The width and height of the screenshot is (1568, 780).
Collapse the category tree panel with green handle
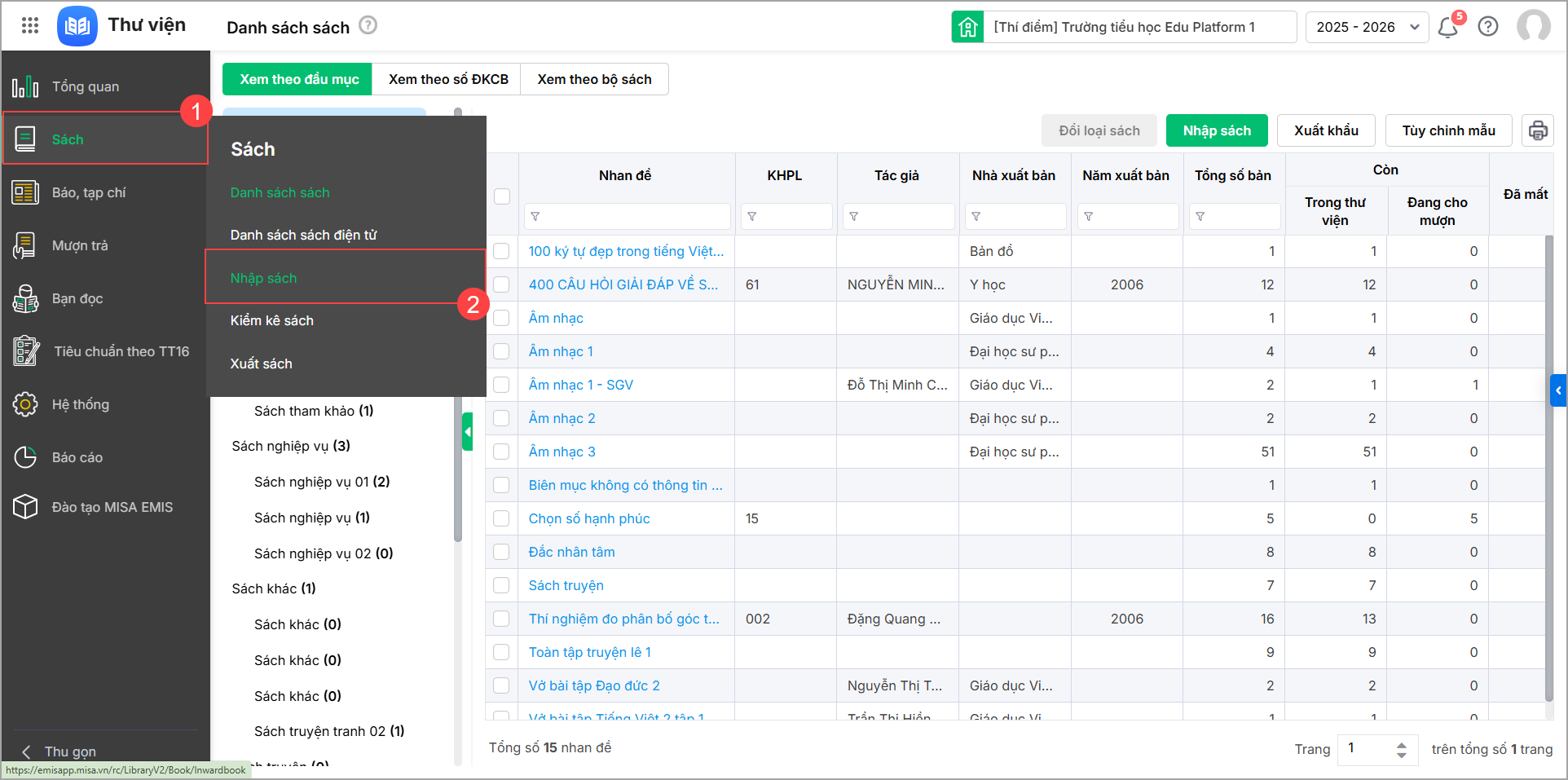click(468, 432)
